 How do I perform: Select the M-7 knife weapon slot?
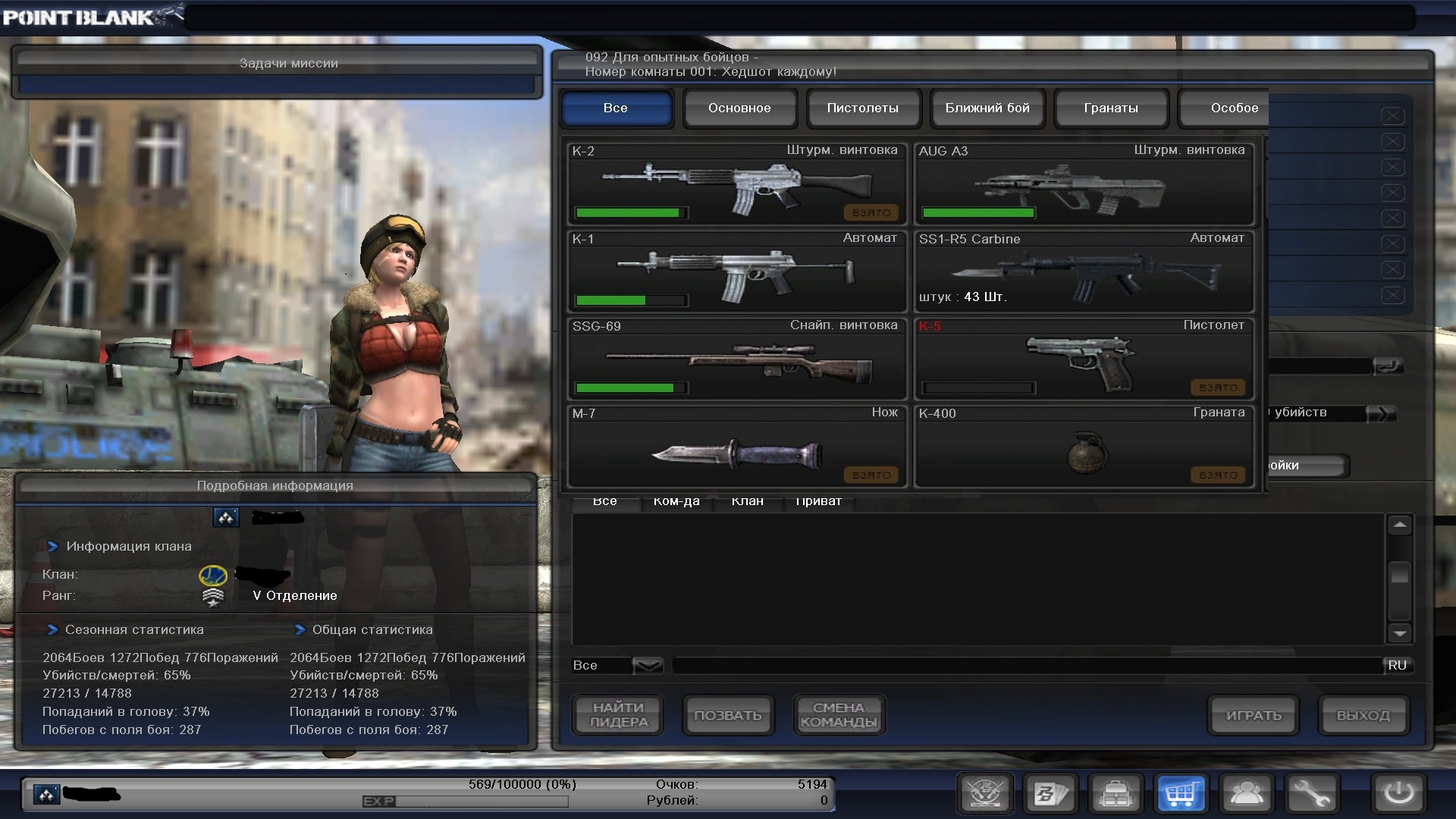[x=736, y=447]
